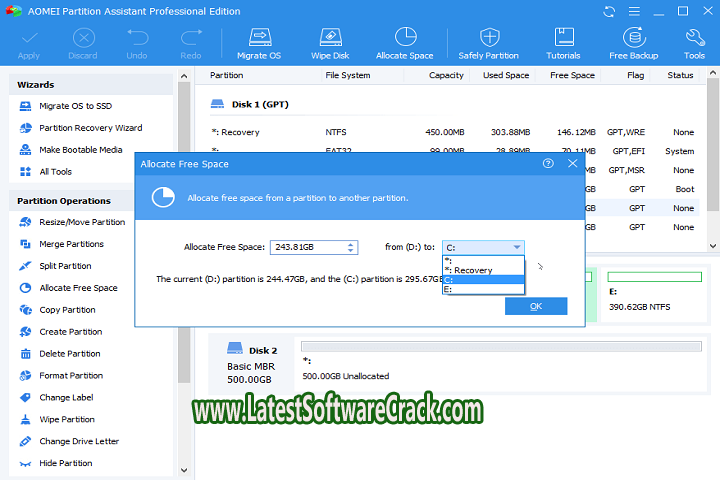
Task: Select the Format Partition operation
Action: [71, 376]
